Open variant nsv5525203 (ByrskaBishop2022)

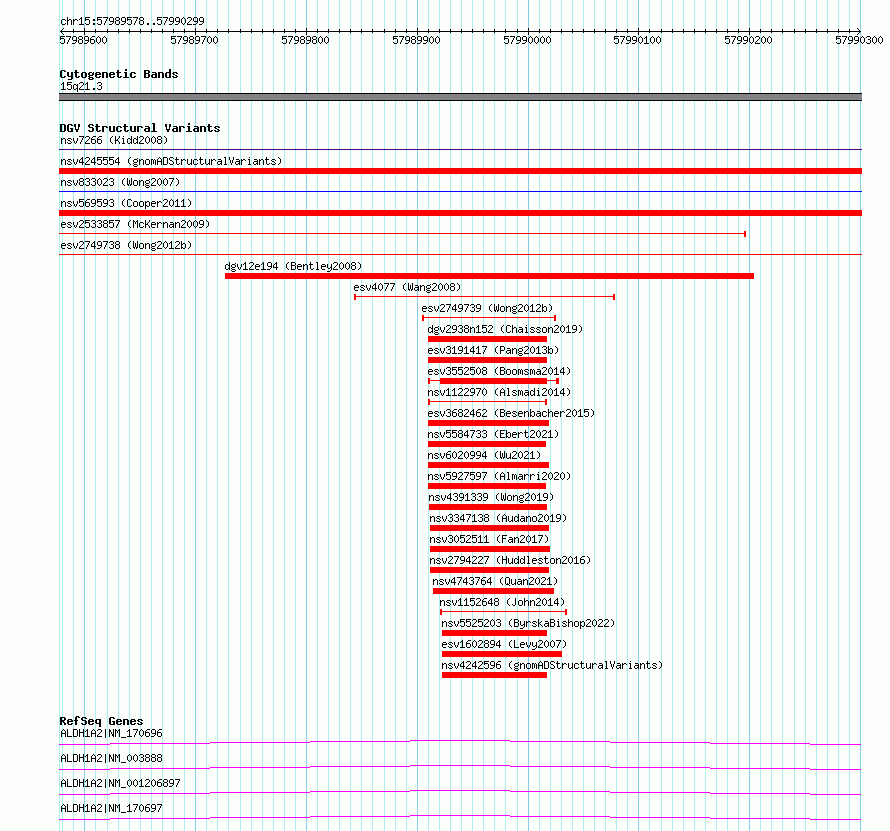click(x=528, y=623)
